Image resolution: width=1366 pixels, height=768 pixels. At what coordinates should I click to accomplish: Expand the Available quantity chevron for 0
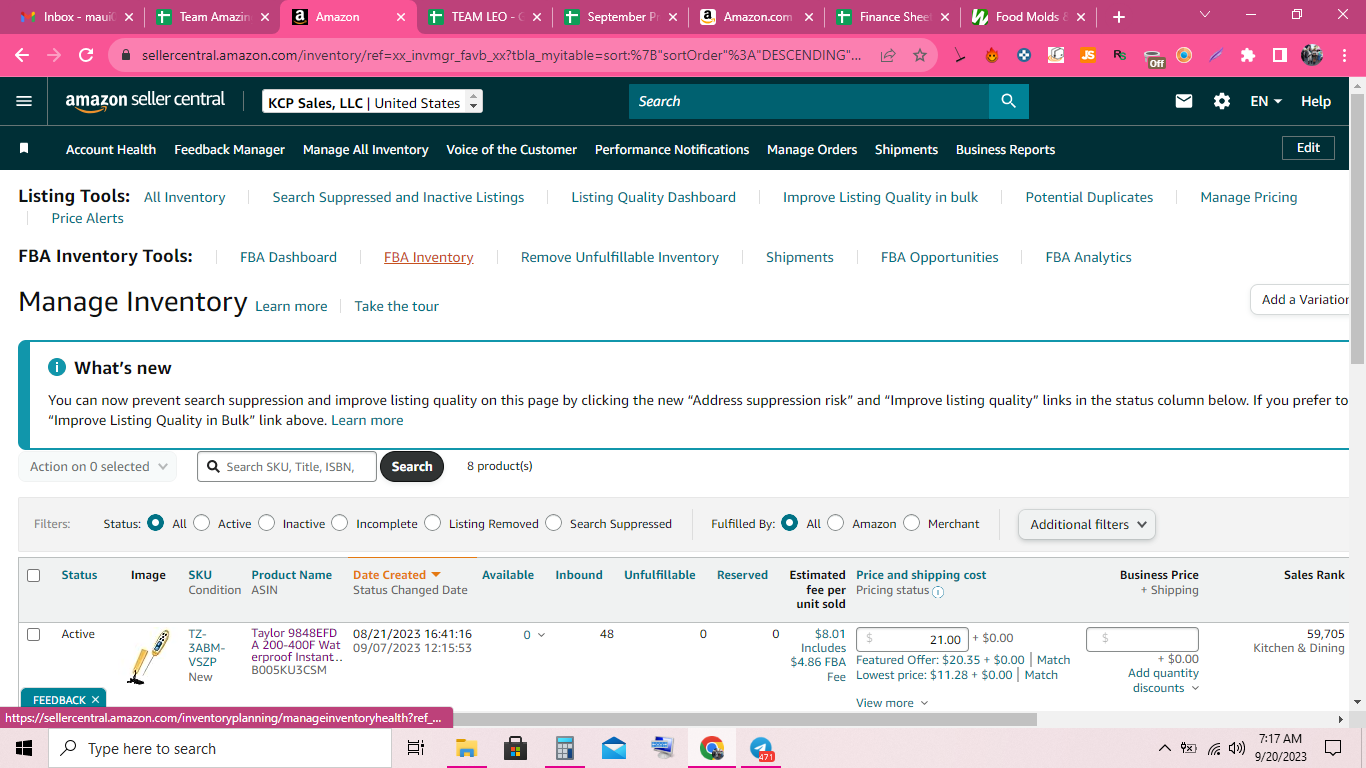[542, 635]
